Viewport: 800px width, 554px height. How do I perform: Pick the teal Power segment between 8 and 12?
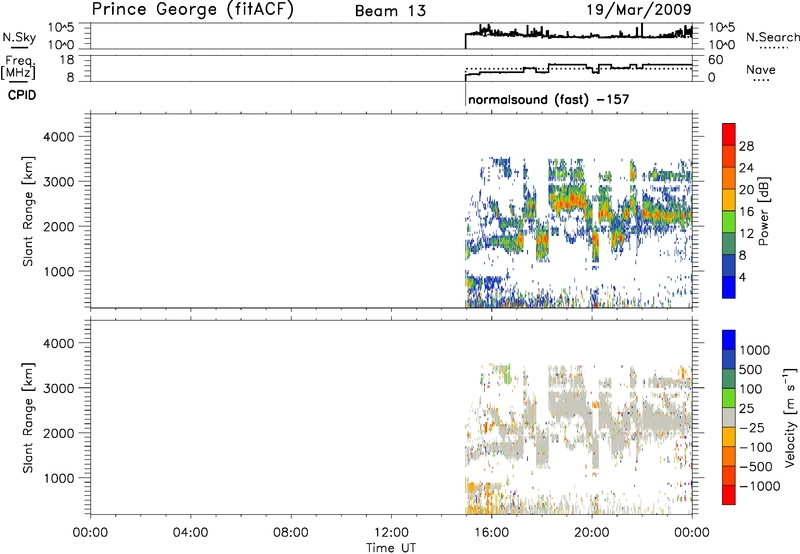729,243
